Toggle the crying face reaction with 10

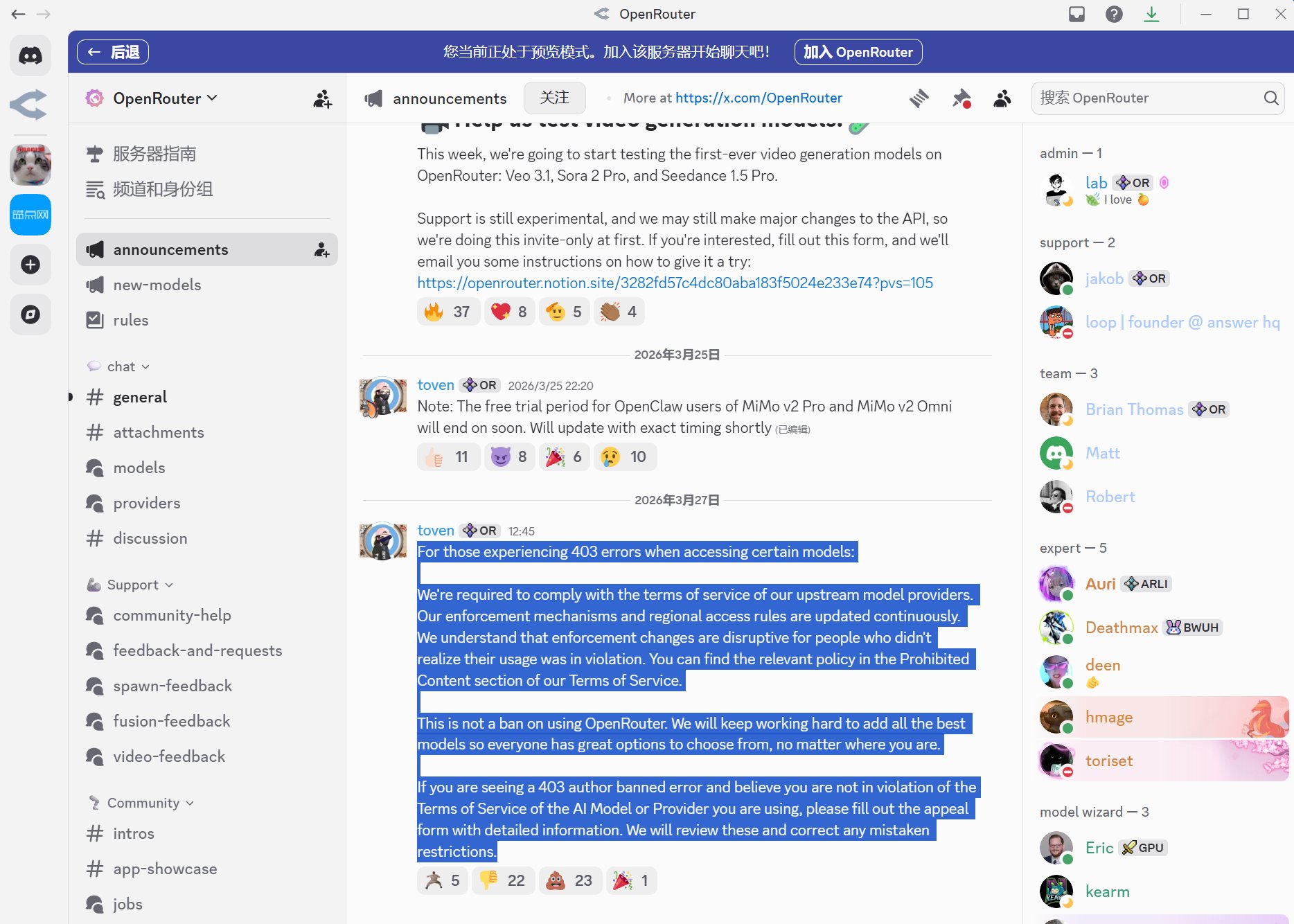point(625,456)
